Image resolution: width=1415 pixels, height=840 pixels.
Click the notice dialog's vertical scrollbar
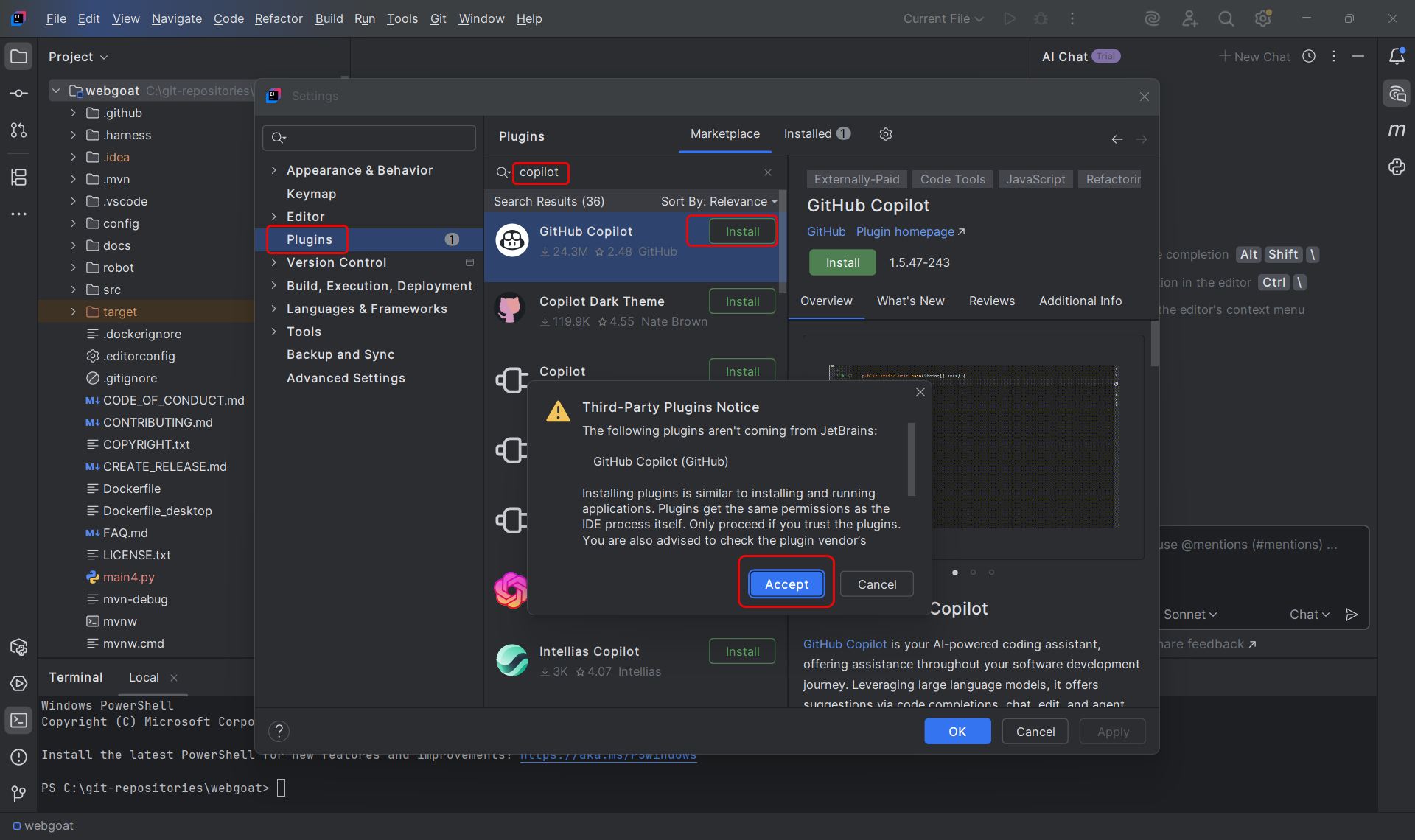[912, 458]
